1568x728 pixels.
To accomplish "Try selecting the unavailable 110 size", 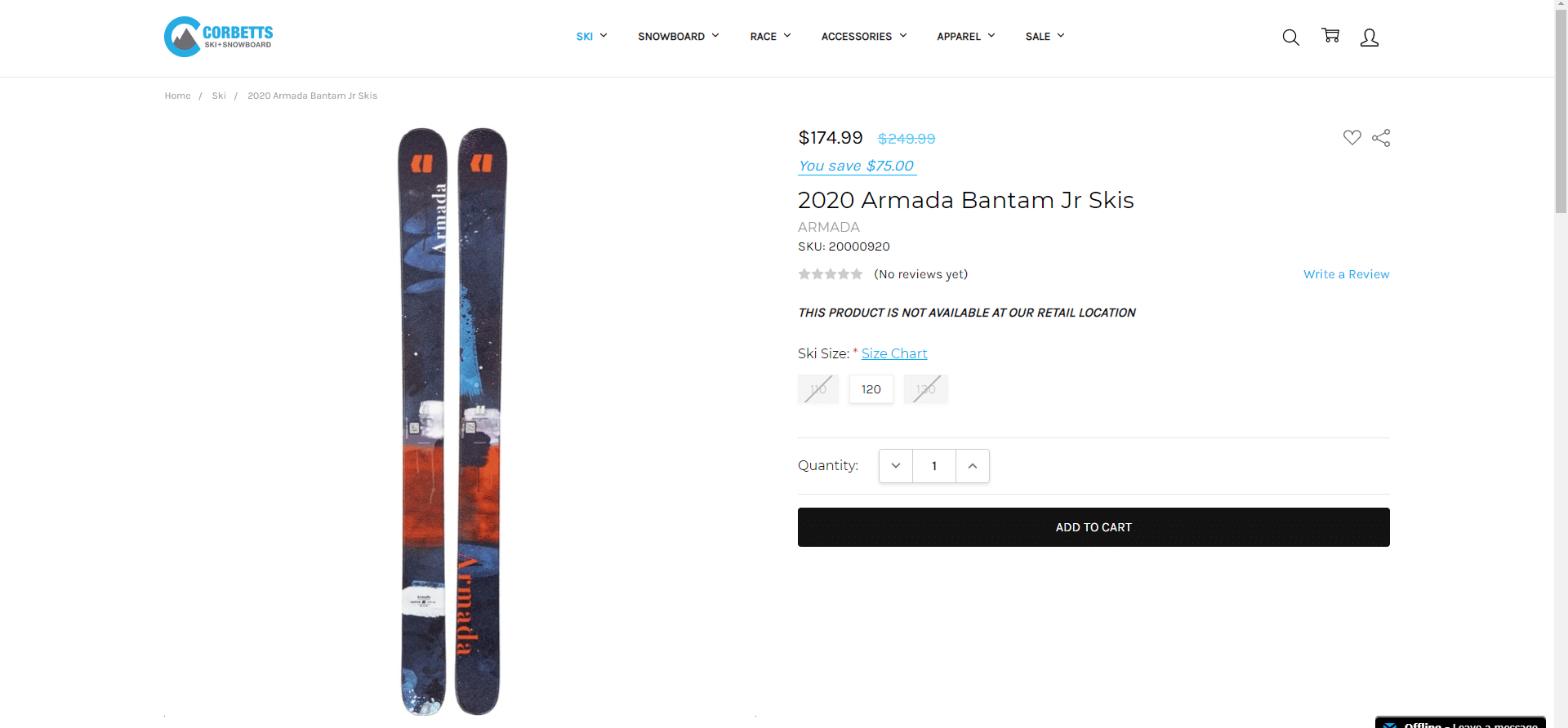I will click(x=817, y=389).
